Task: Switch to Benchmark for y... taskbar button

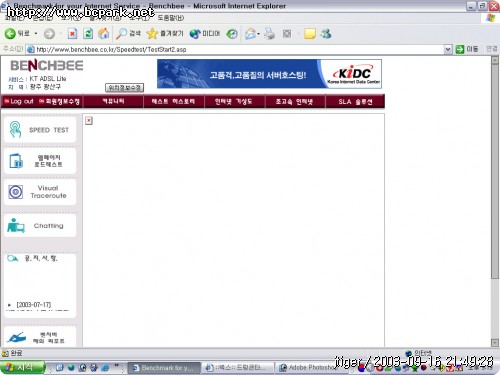Action: point(164,368)
